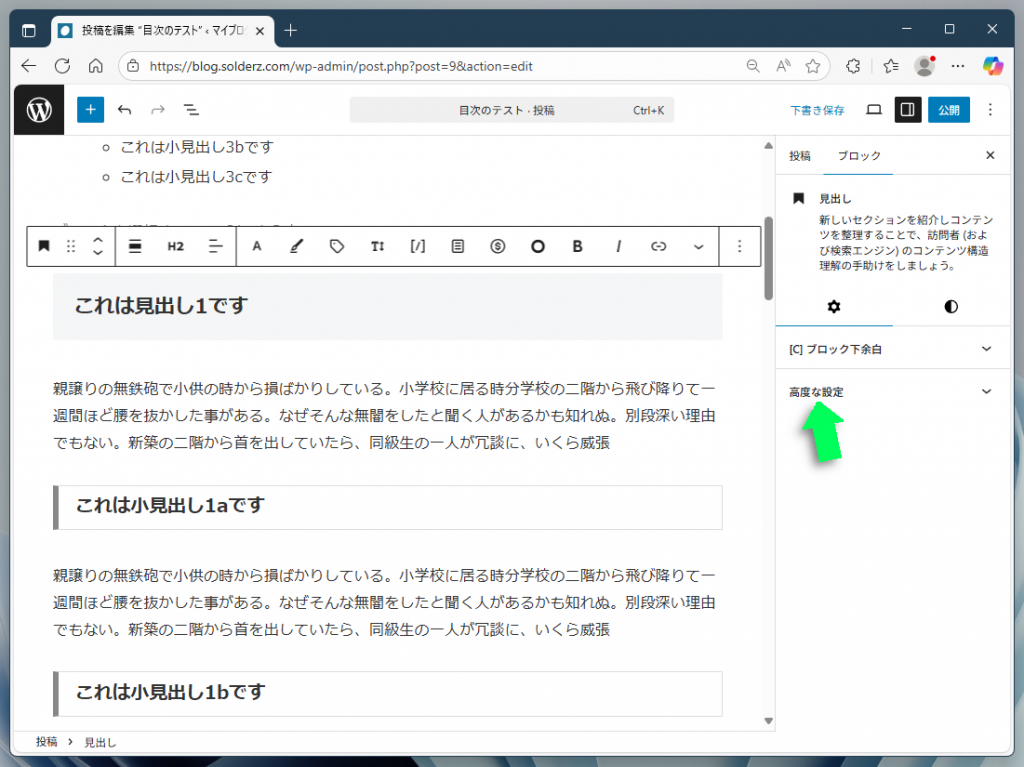Publish the post with the 公開 button

click(948, 109)
